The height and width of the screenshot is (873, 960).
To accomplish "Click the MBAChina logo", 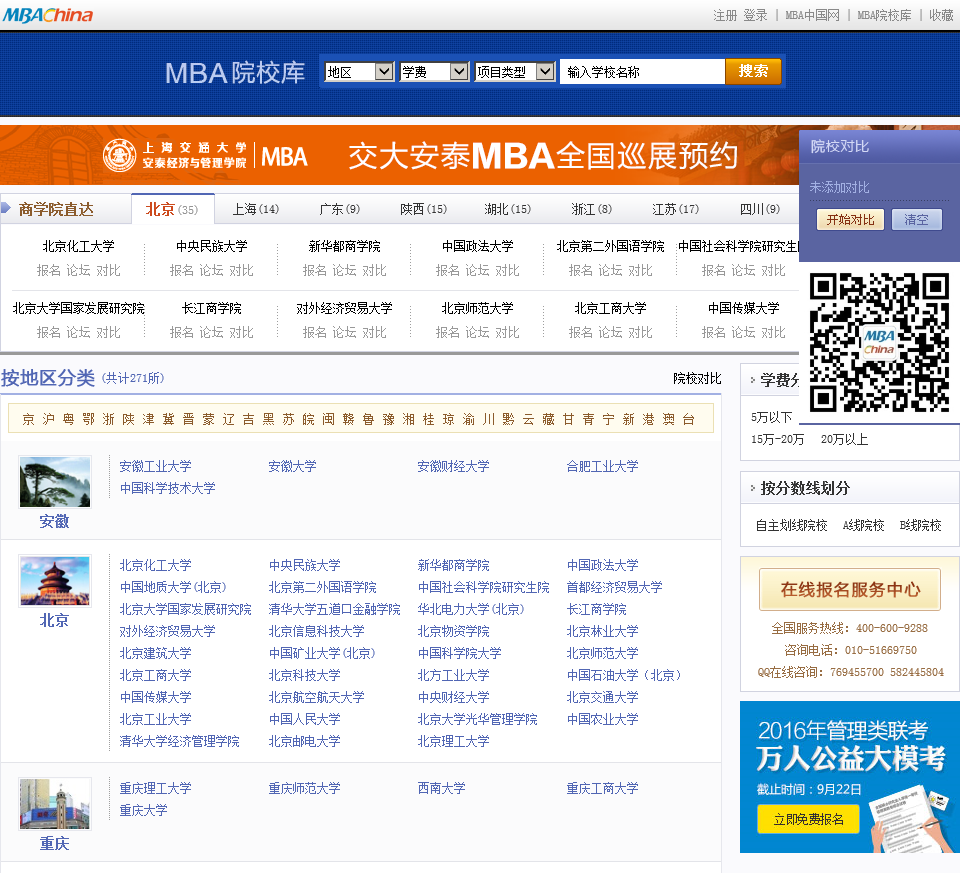I will tap(48, 15).
